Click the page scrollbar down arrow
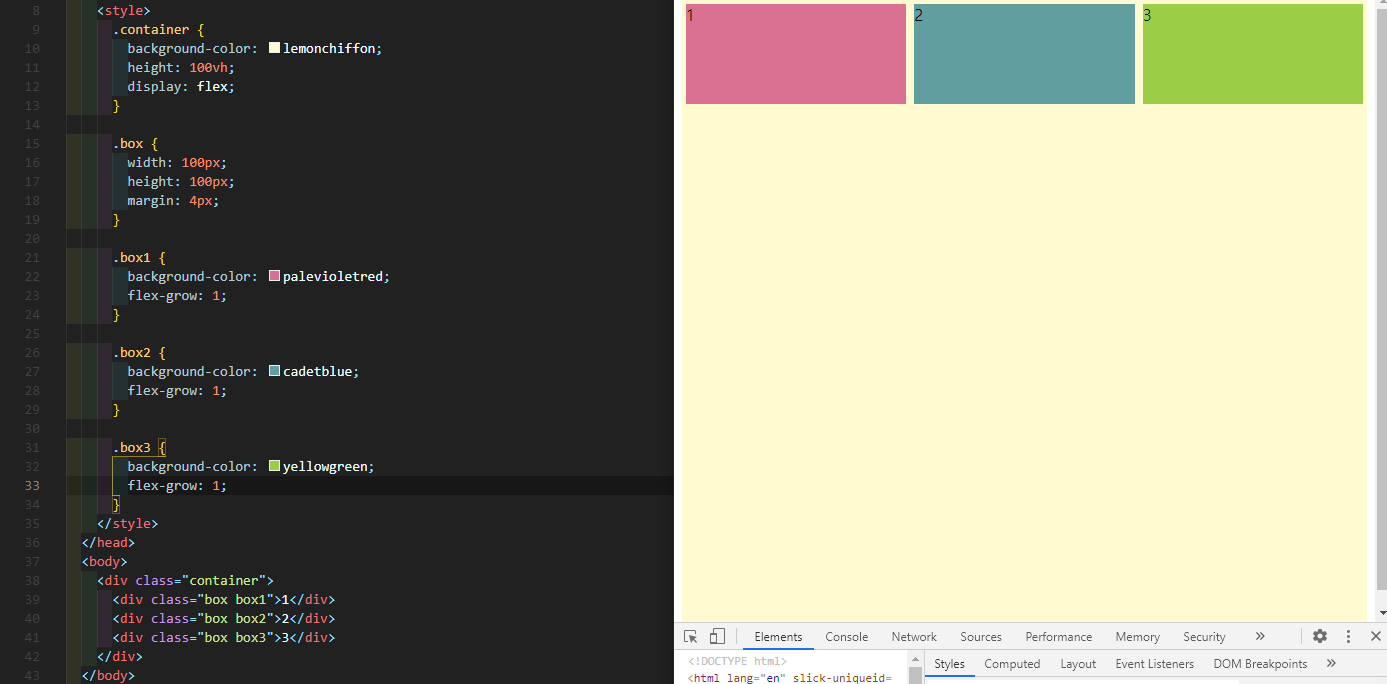The height and width of the screenshot is (684, 1387). tap(1381, 612)
